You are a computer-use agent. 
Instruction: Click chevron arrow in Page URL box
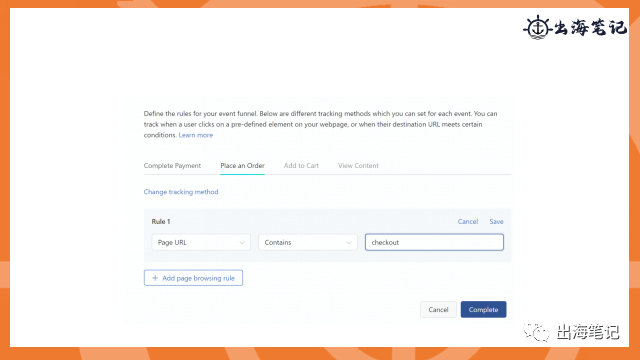pos(242,243)
